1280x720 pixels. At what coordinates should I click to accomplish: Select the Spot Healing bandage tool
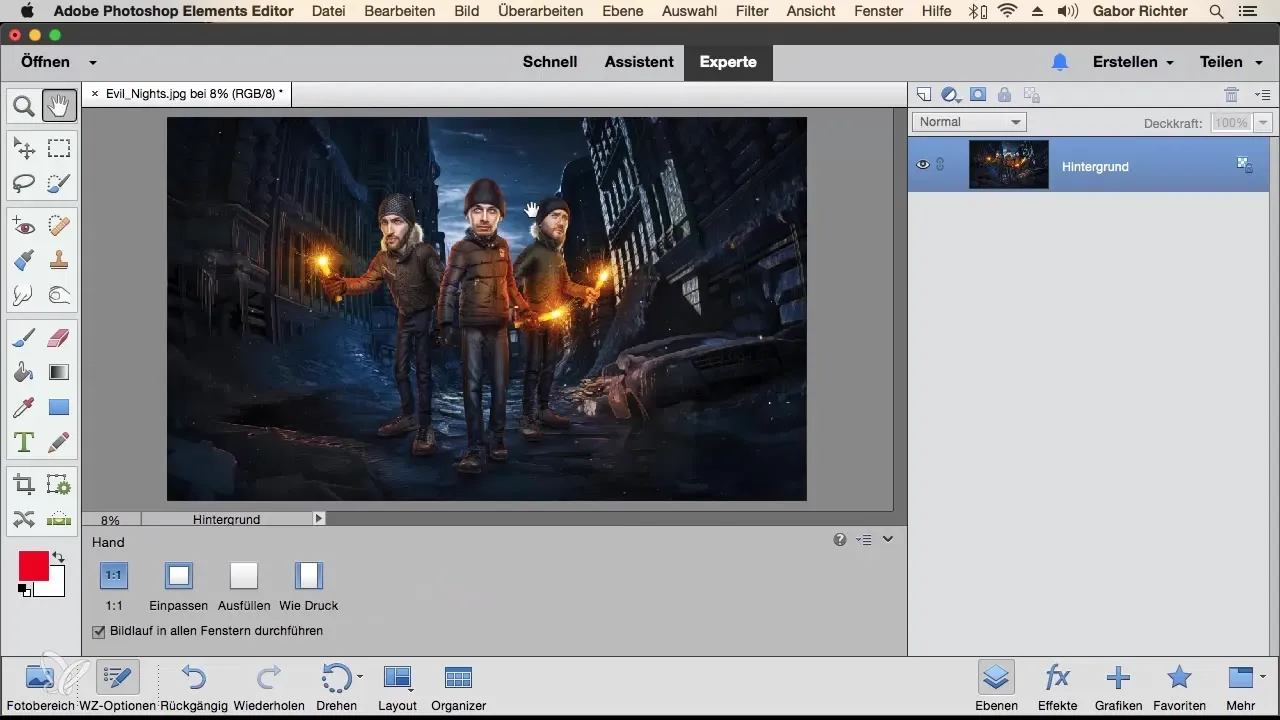(59, 227)
